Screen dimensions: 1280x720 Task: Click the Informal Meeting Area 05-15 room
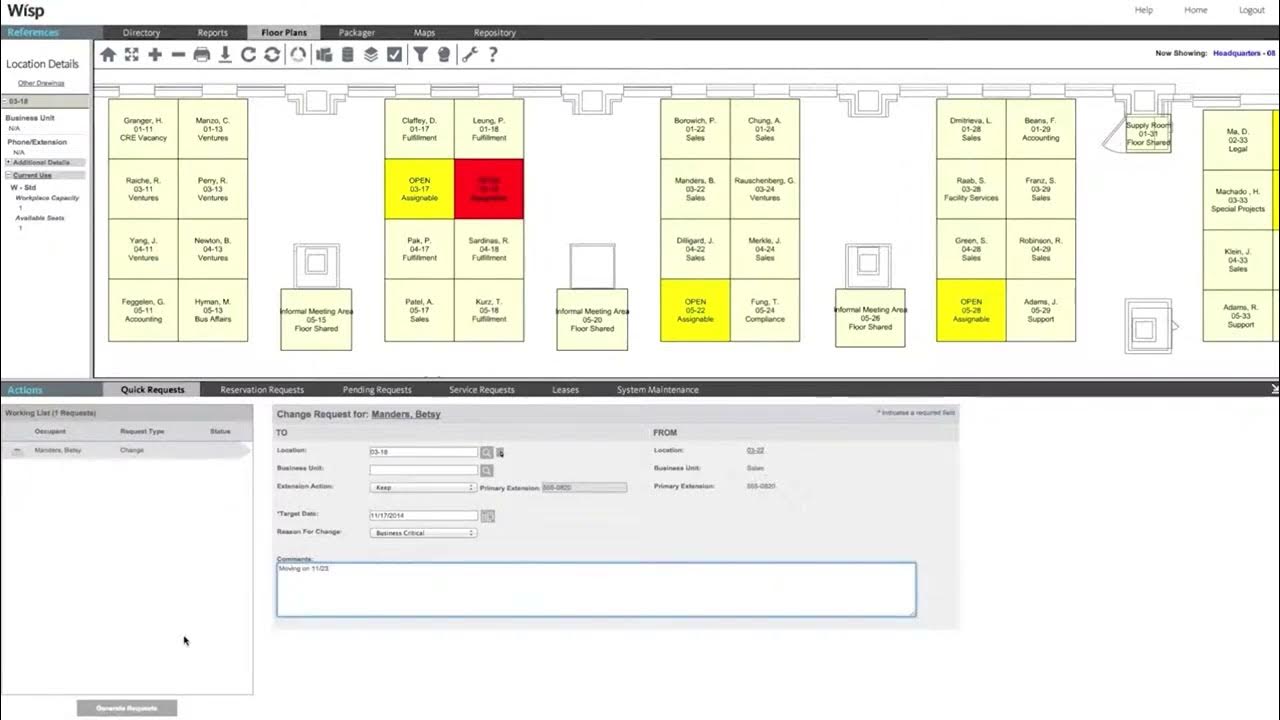click(x=316, y=320)
